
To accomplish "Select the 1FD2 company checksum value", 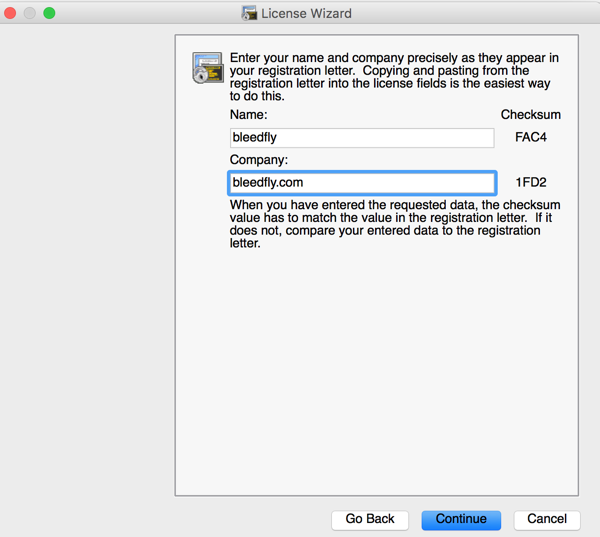I will tap(530, 183).
